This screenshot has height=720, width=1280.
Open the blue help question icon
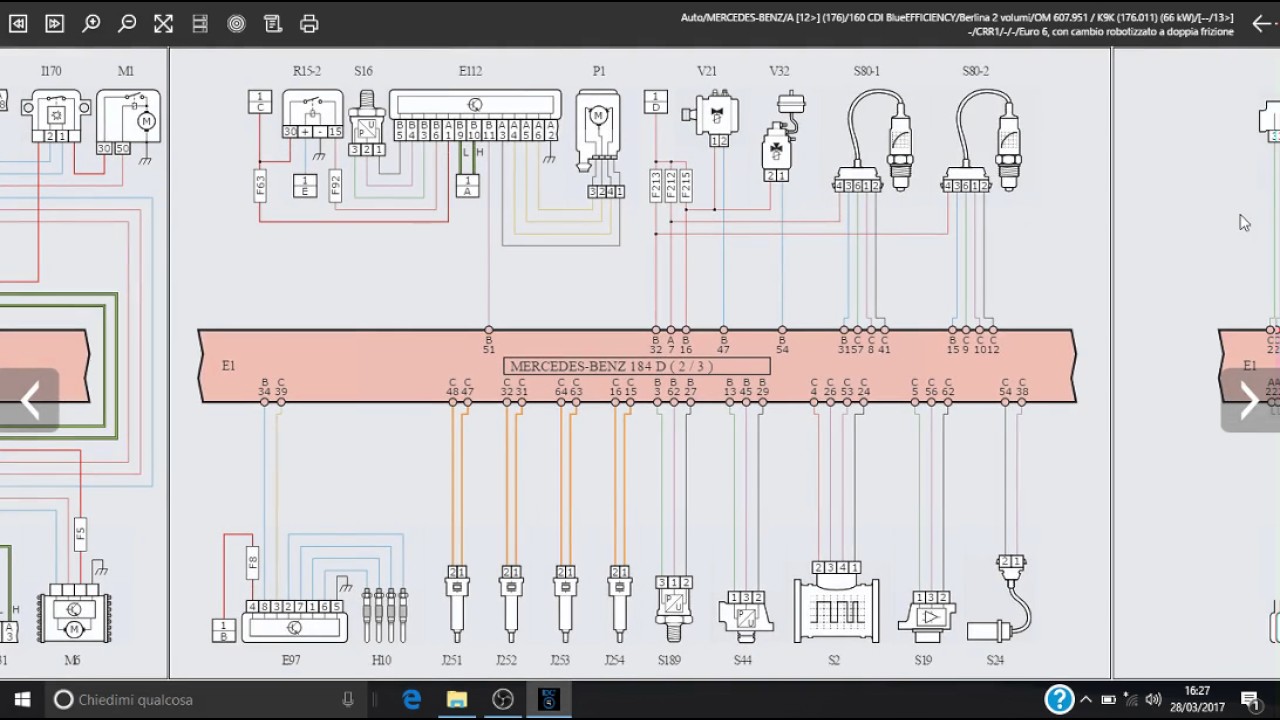(1059, 699)
